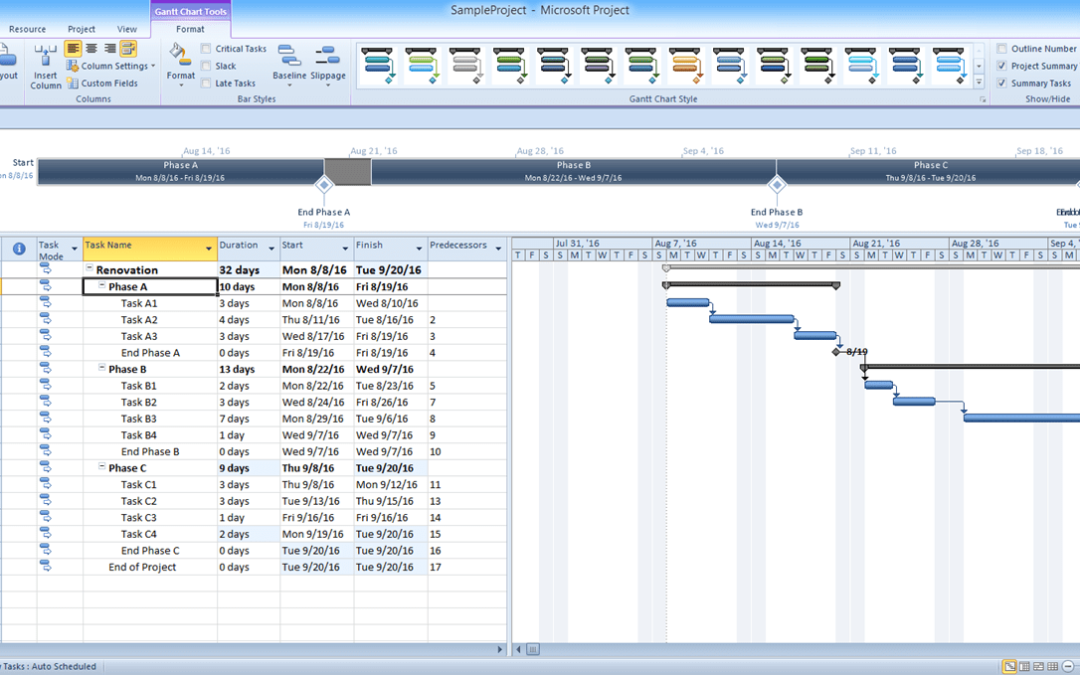Open the Format bar styles button
This screenshot has width=1080, height=675.
pos(181,62)
